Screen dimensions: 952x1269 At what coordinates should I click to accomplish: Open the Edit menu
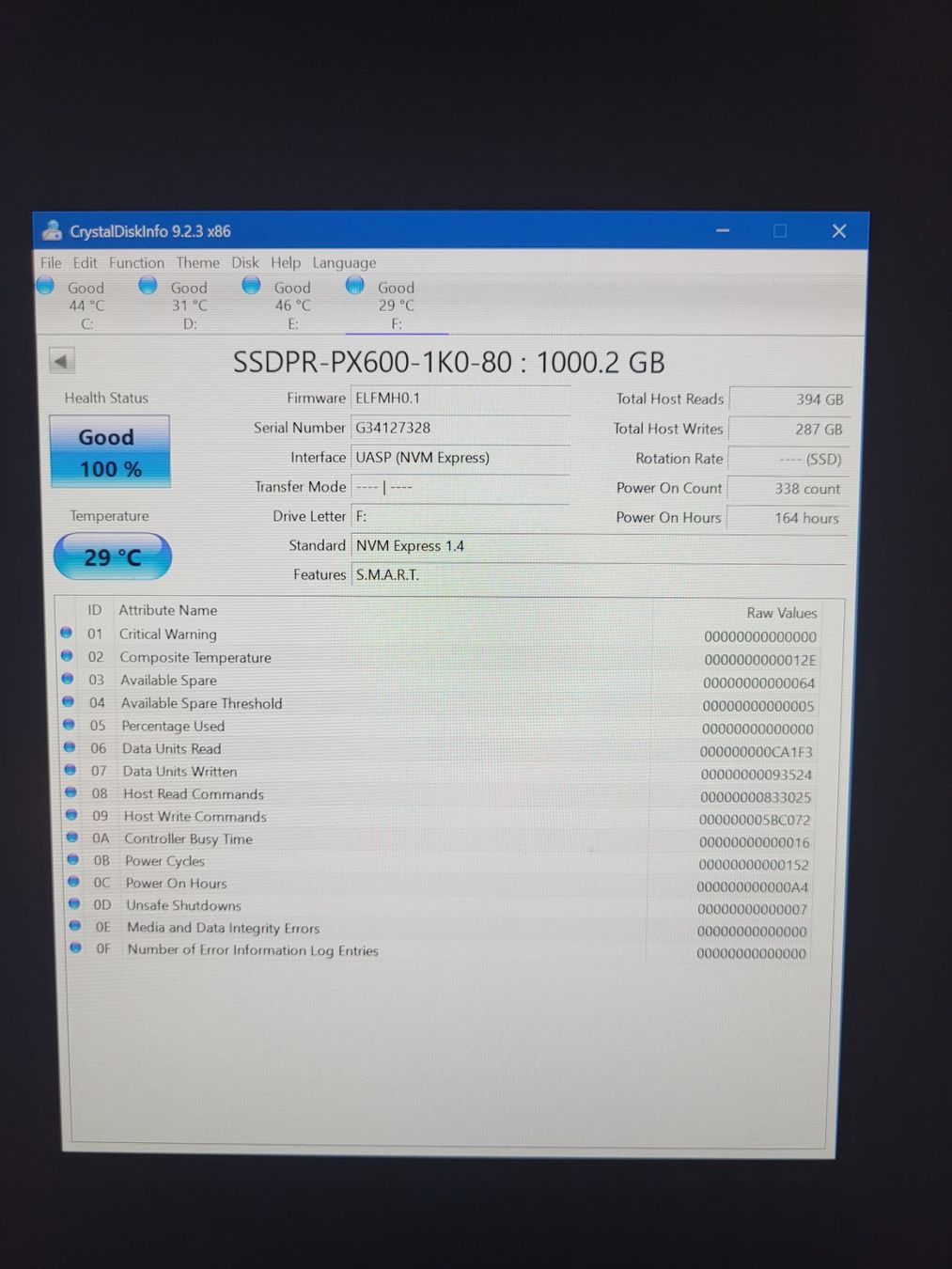pos(85,263)
